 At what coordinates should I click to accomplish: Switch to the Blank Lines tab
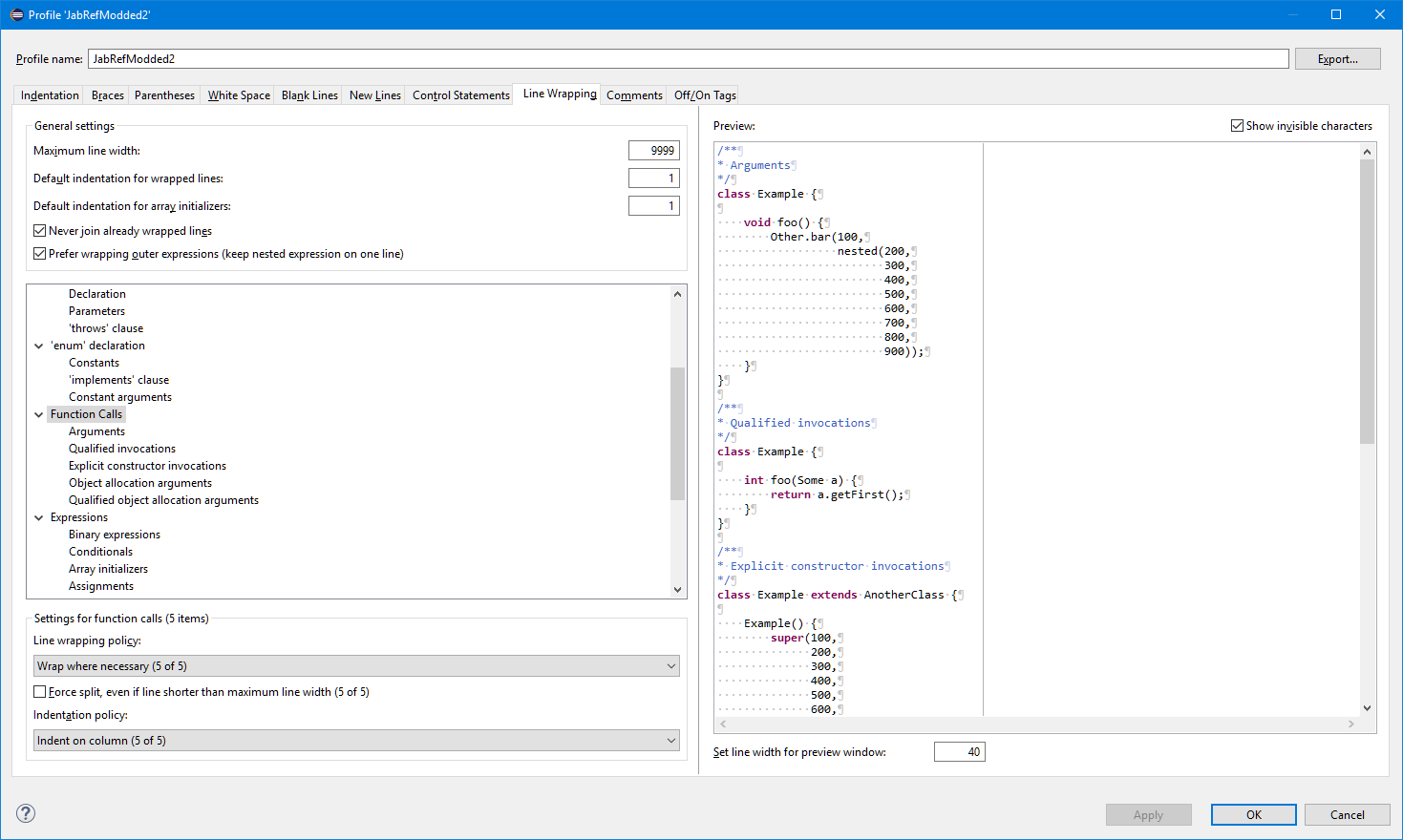309,95
